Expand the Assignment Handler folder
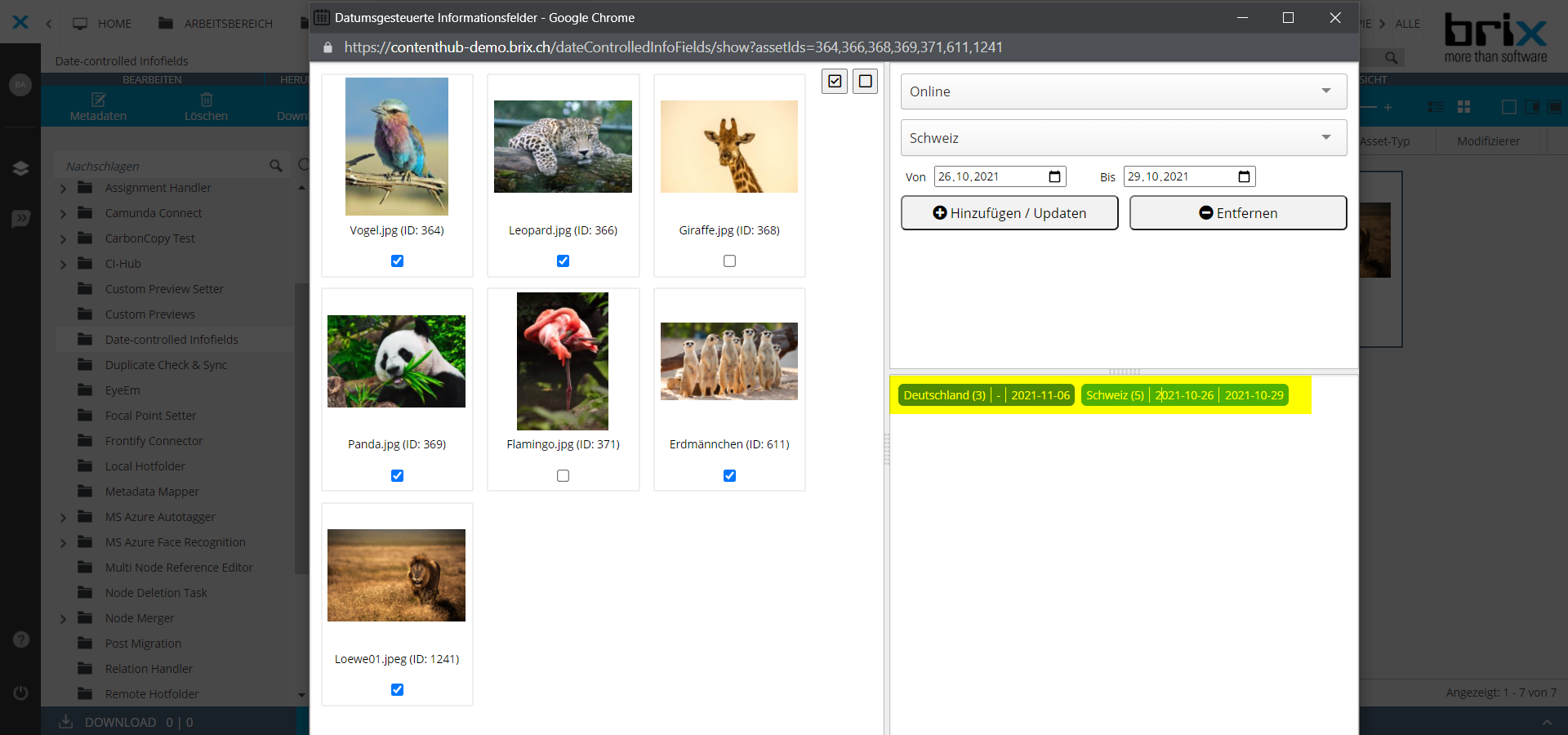The image size is (1568, 735). click(x=64, y=189)
